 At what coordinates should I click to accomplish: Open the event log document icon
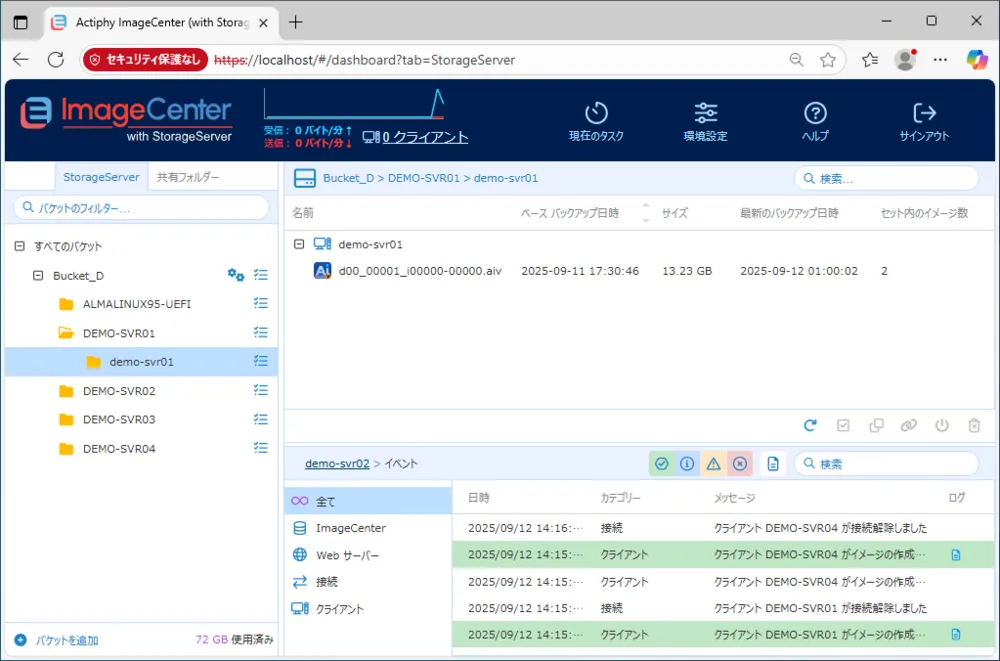click(x=773, y=463)
